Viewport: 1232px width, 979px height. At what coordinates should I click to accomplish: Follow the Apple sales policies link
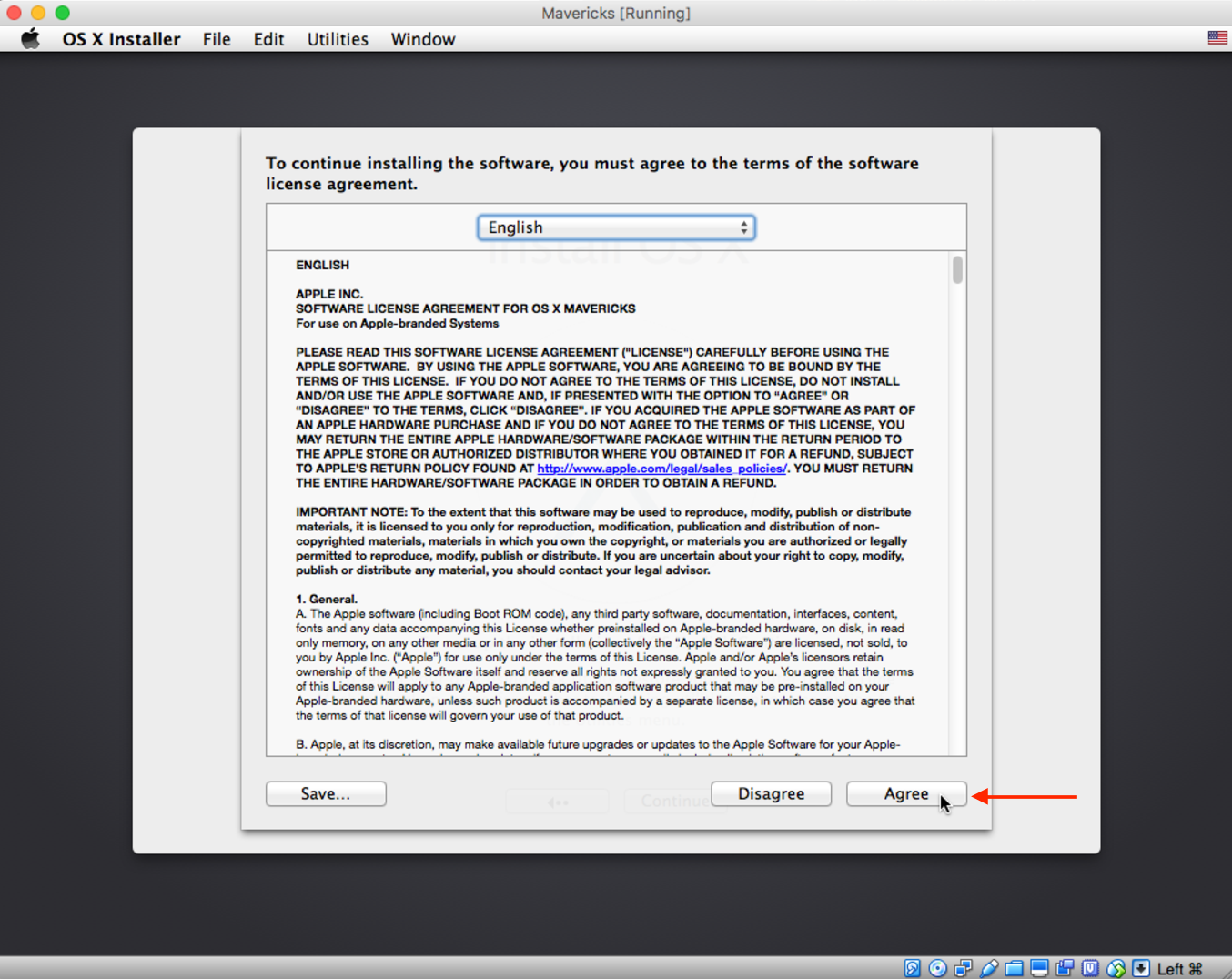pos(661,469)
